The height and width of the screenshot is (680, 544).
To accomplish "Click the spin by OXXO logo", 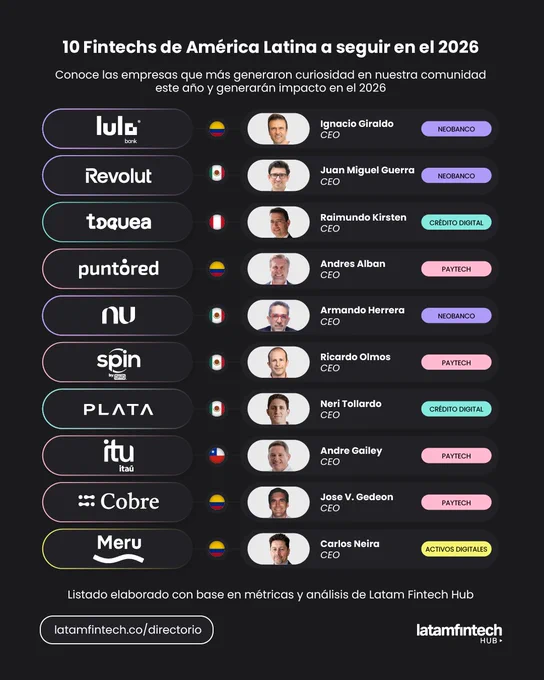I will click(118, 363).
